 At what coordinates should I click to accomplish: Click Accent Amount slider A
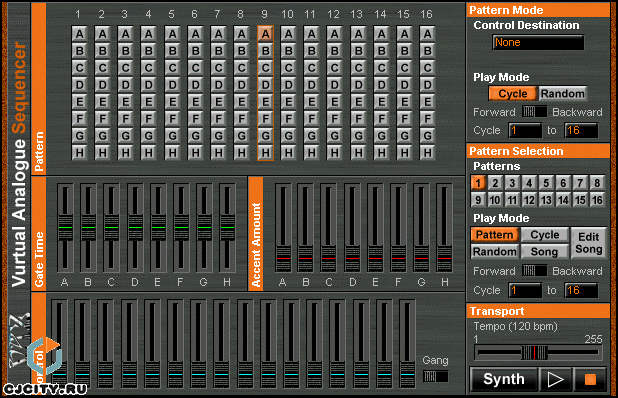[x=283, y=258]
